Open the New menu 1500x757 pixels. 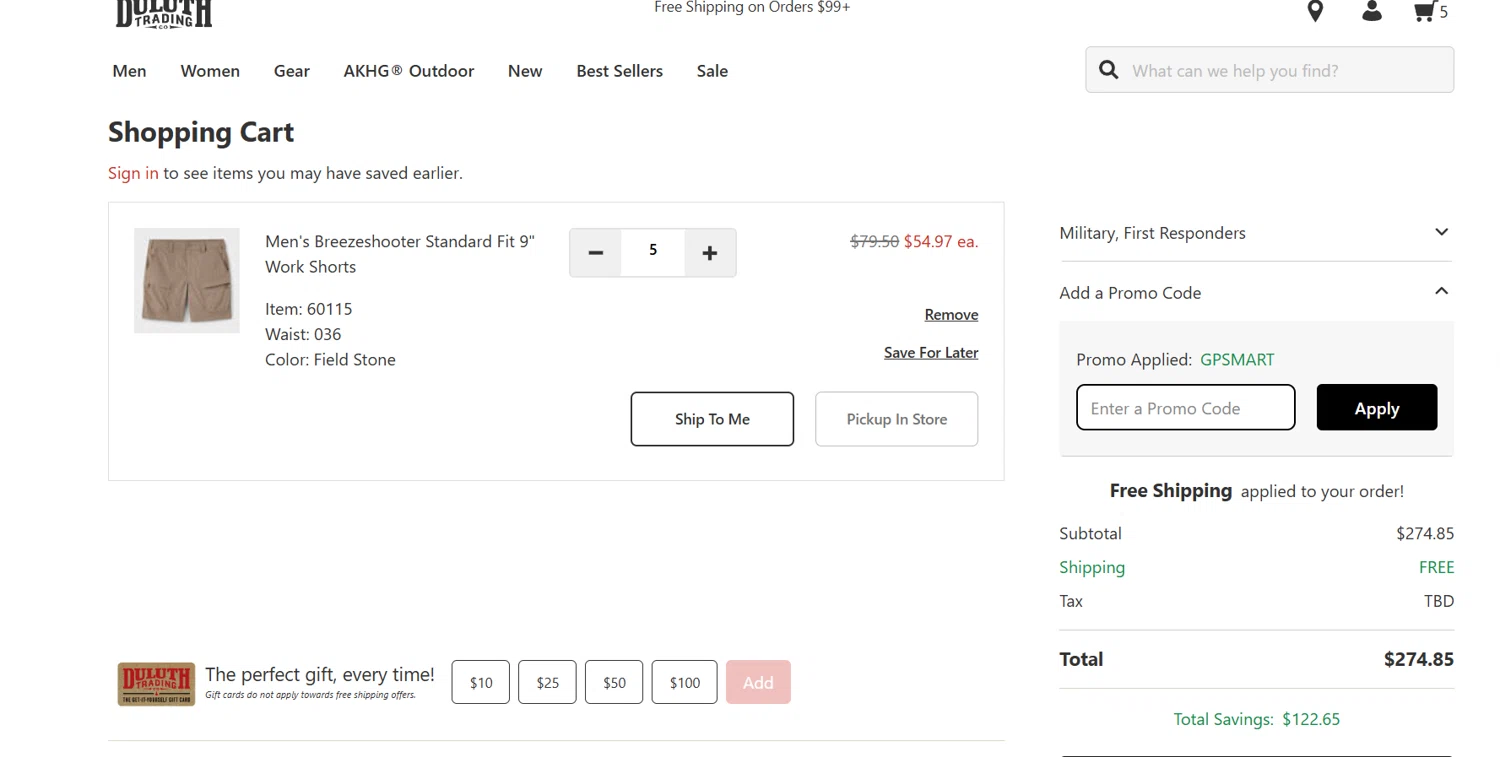[525, 71]
